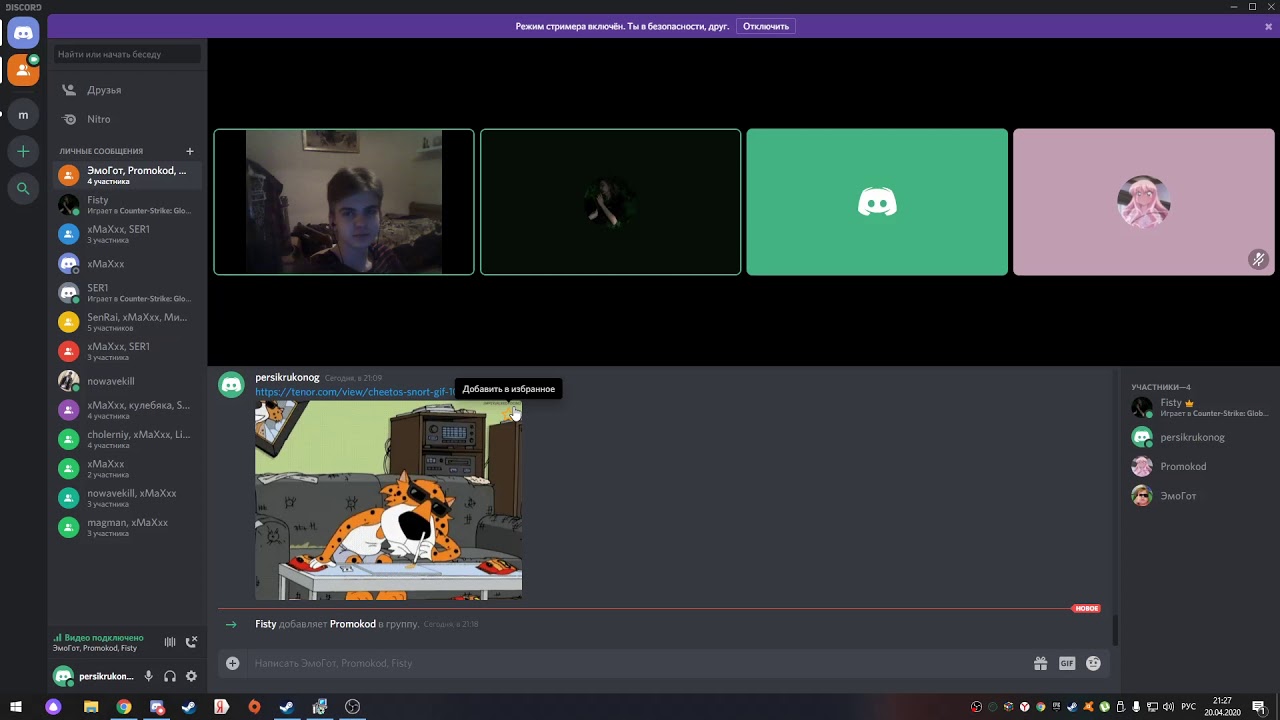The height and width of the screenshot is (720, 1280).
Task: Open the tenor.com cheetos-snort link
Action: (x=355, y=392)
